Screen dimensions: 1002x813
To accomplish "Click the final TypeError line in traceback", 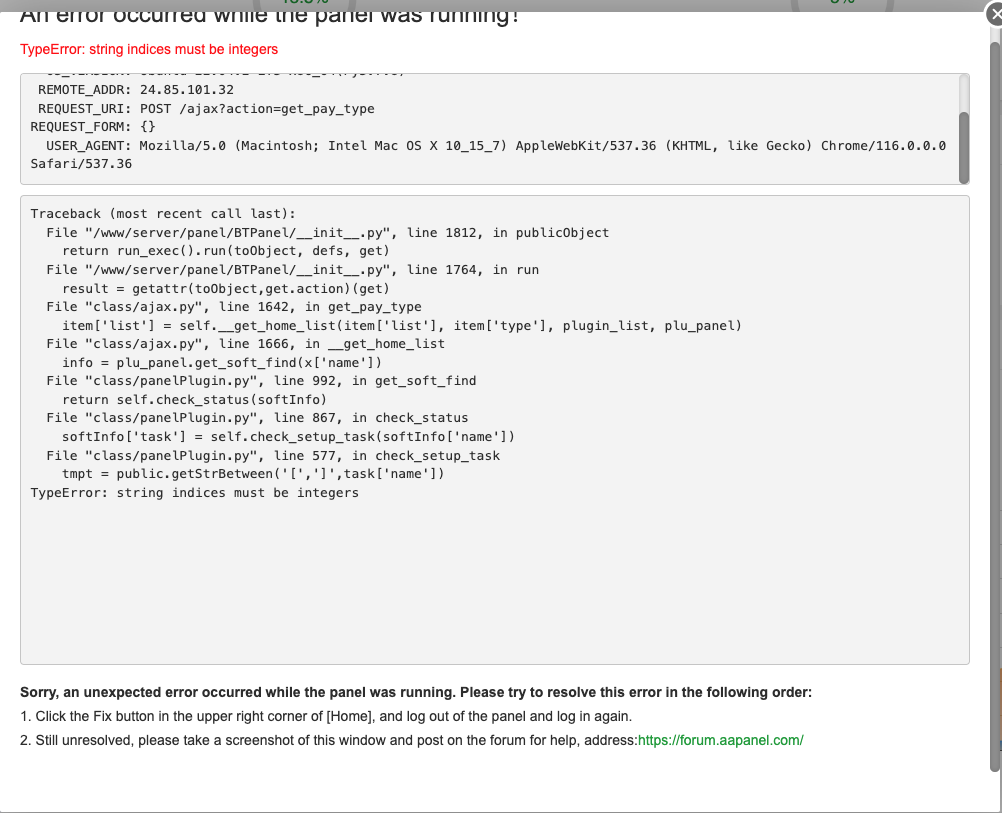I will click(x=194, y=493).
